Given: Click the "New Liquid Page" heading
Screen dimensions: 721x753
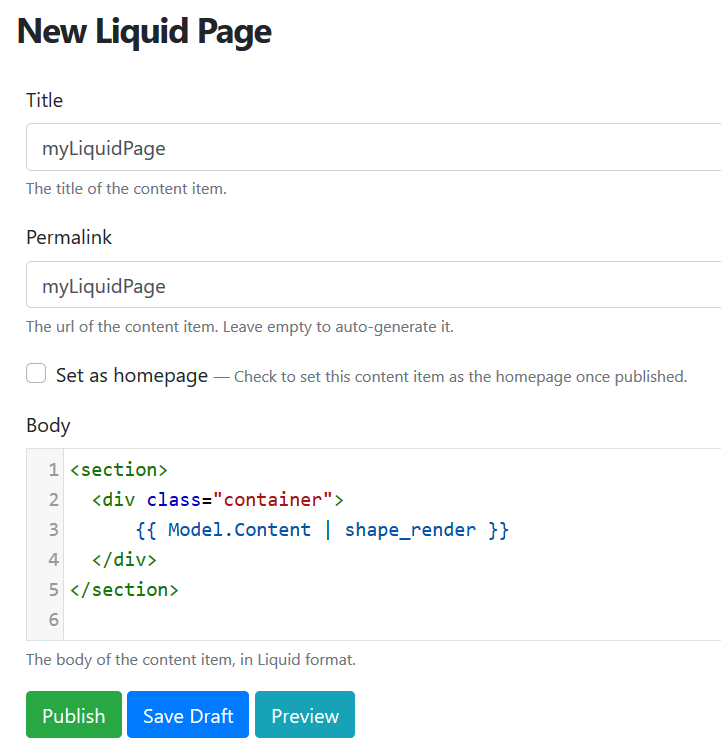Looking at the screenshot, I should pos(144,32).
